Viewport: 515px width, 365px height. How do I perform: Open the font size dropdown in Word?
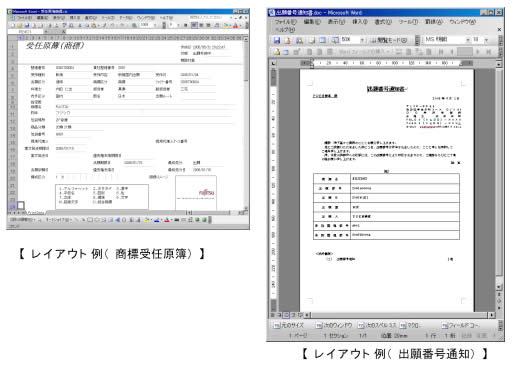[x=486, y=40]
